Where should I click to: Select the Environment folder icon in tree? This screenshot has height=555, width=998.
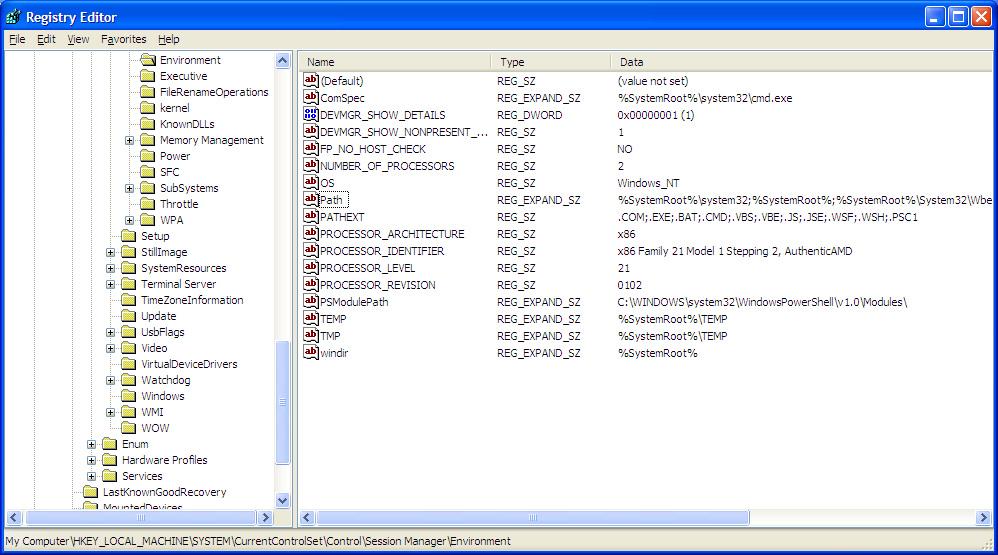pyautogui.click(x=148, y=60)
